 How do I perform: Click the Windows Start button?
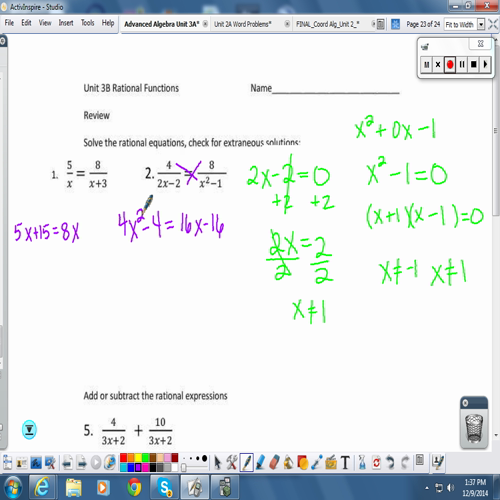pyautogui.click(x=13, y=488)
